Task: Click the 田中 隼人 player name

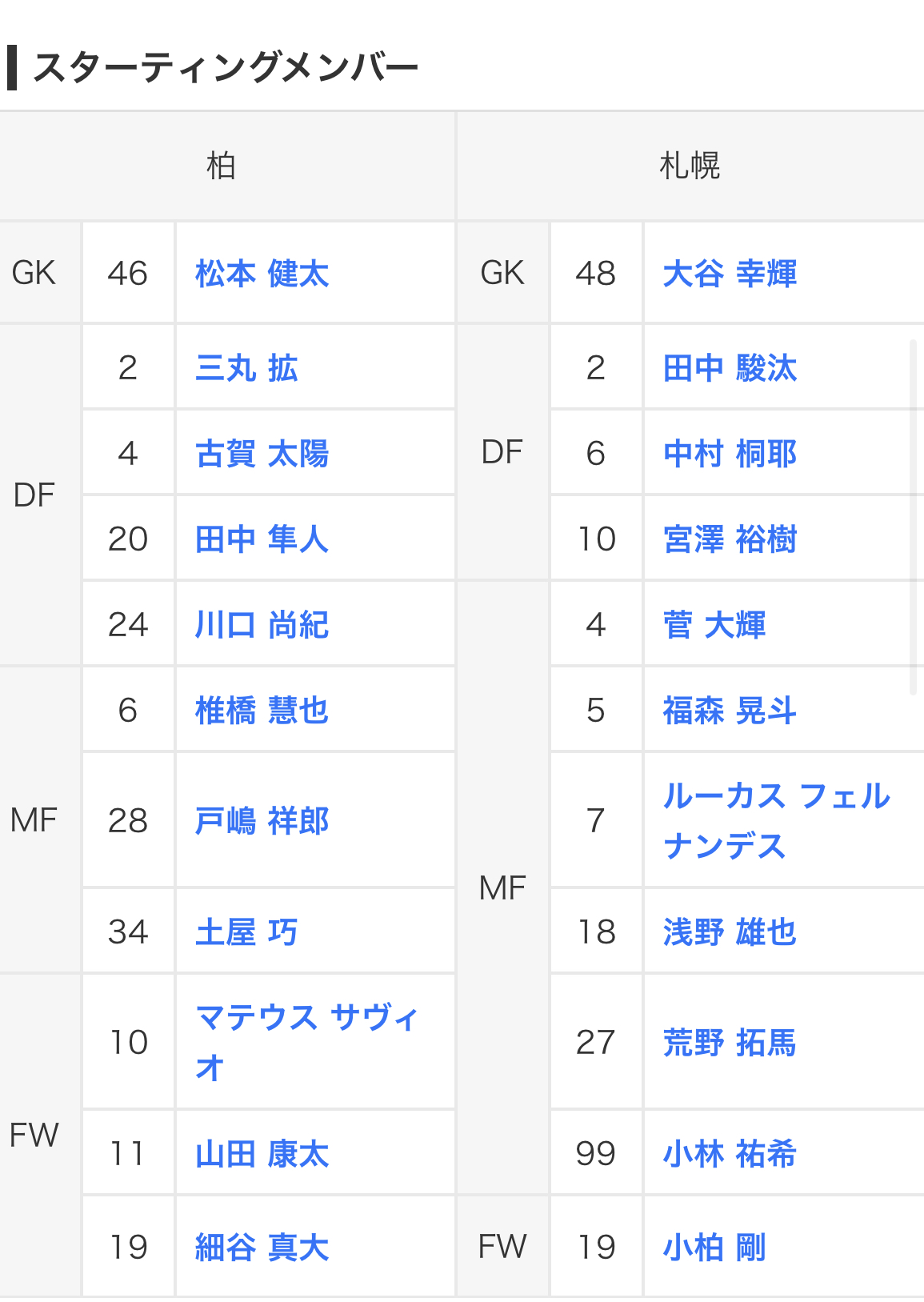Action: 262,539
